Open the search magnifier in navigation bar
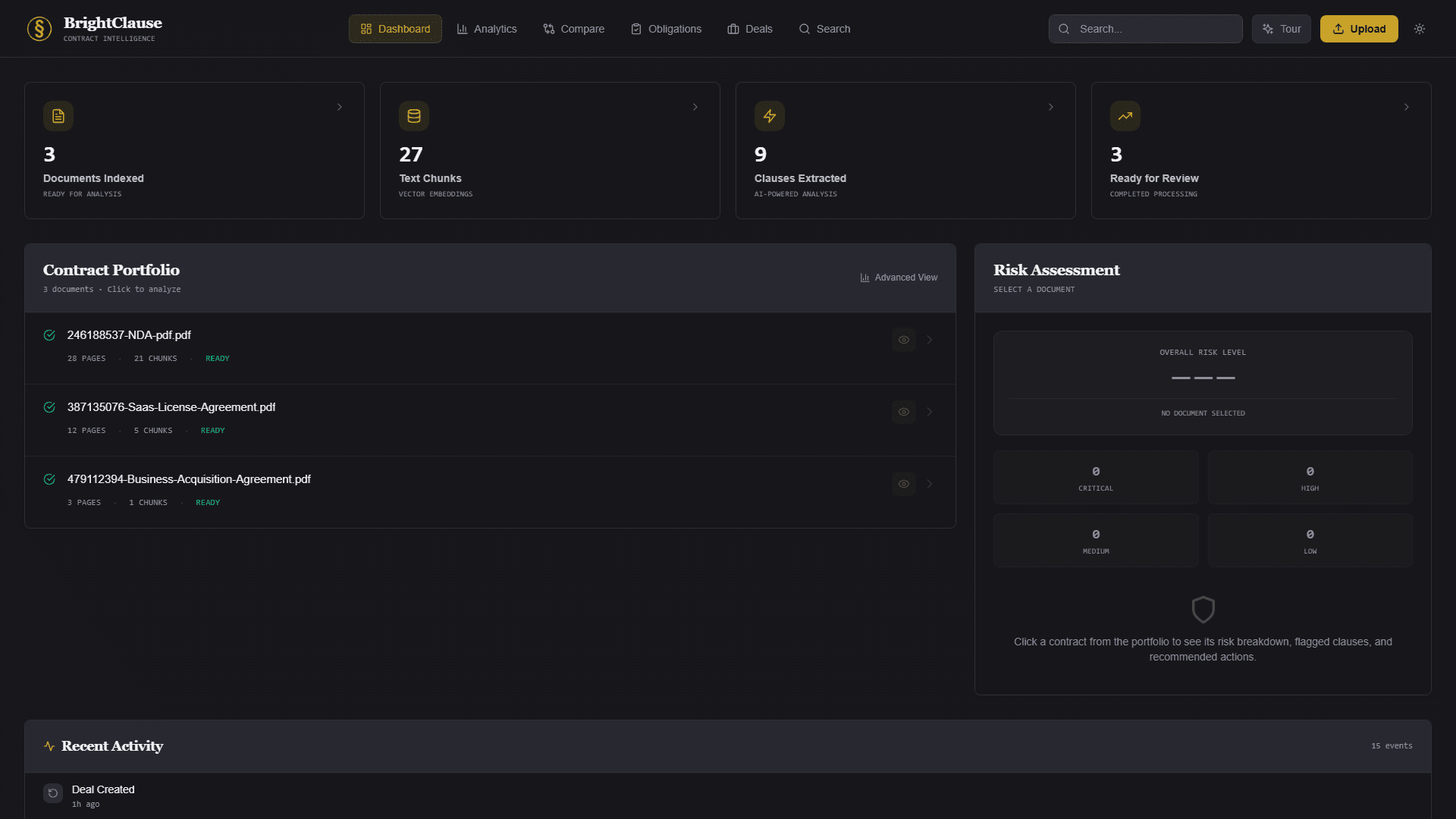 [x=803, y=29]
